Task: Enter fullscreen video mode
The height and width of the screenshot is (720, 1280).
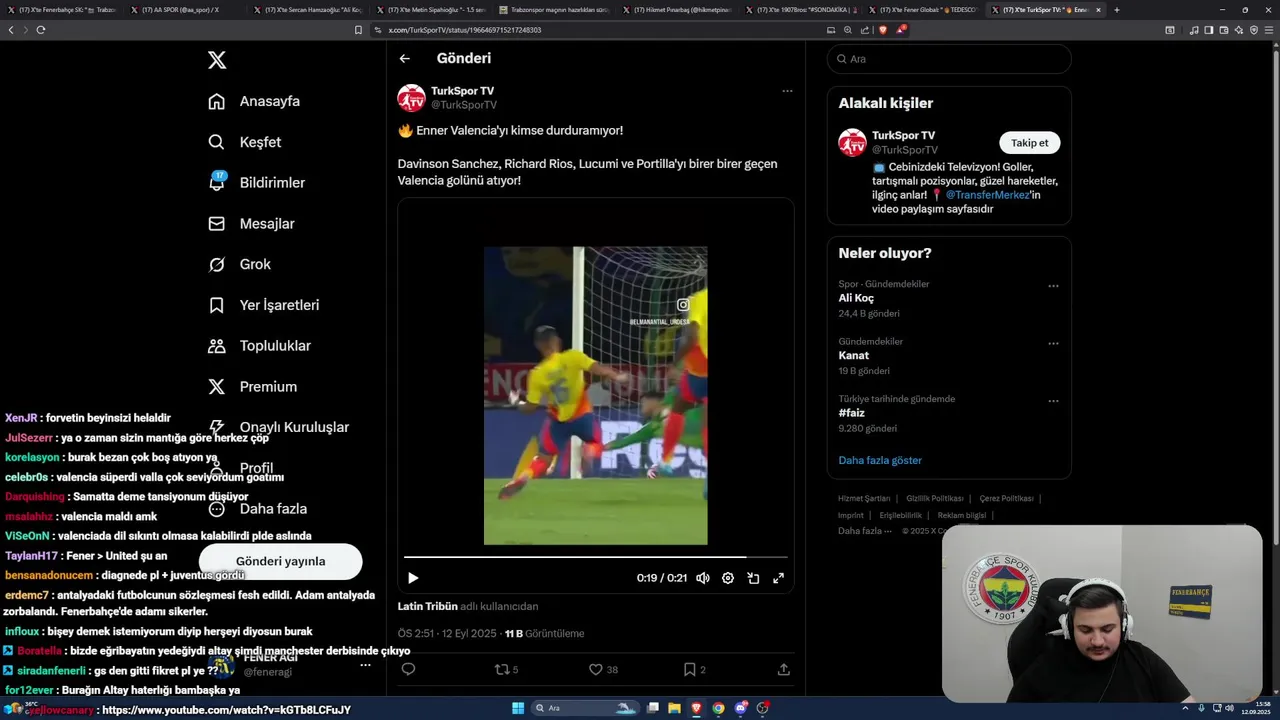Action: point(778,578)
